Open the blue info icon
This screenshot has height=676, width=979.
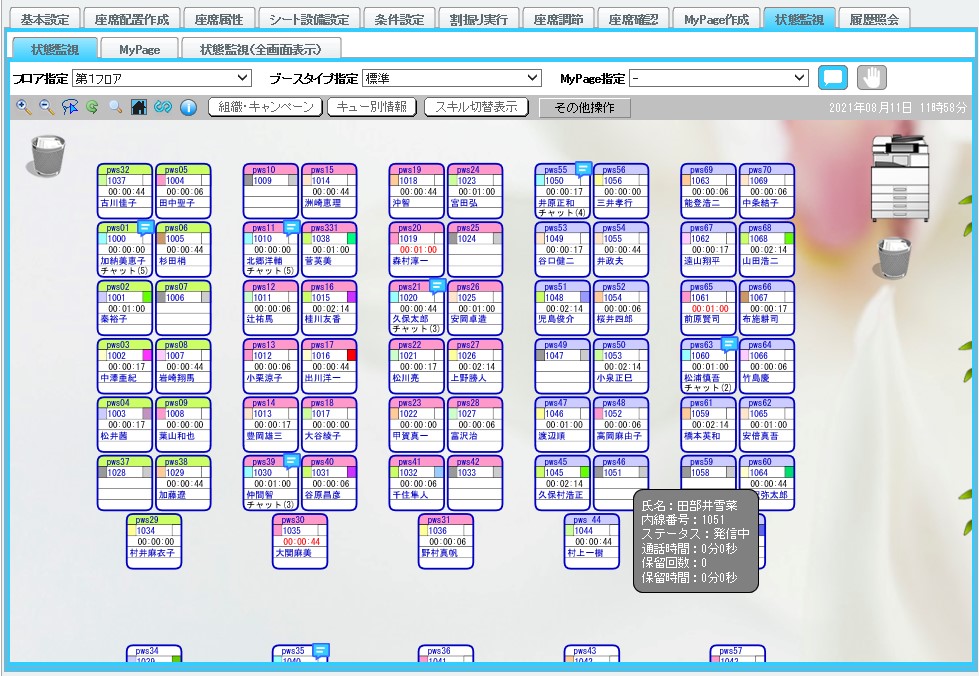[x=187, y=107]
